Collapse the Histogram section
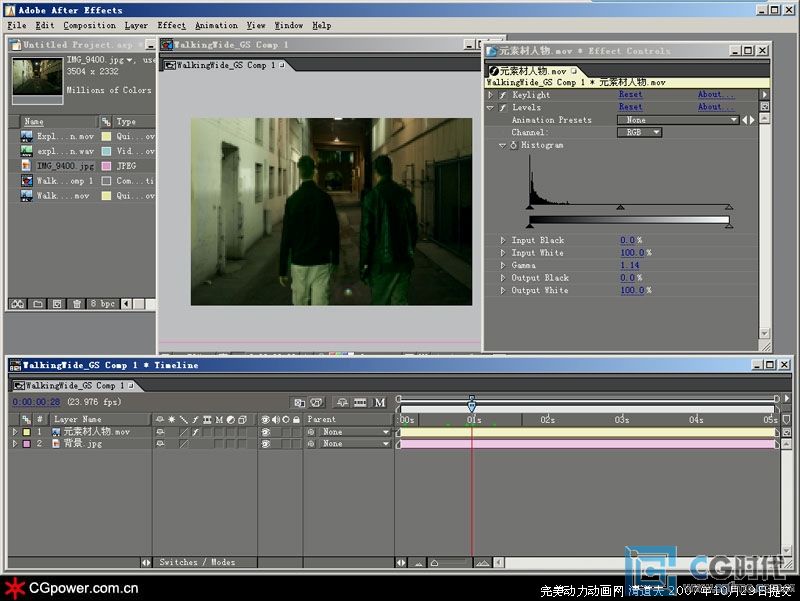Viewport: 800px width, 601px height. [503, 145]
